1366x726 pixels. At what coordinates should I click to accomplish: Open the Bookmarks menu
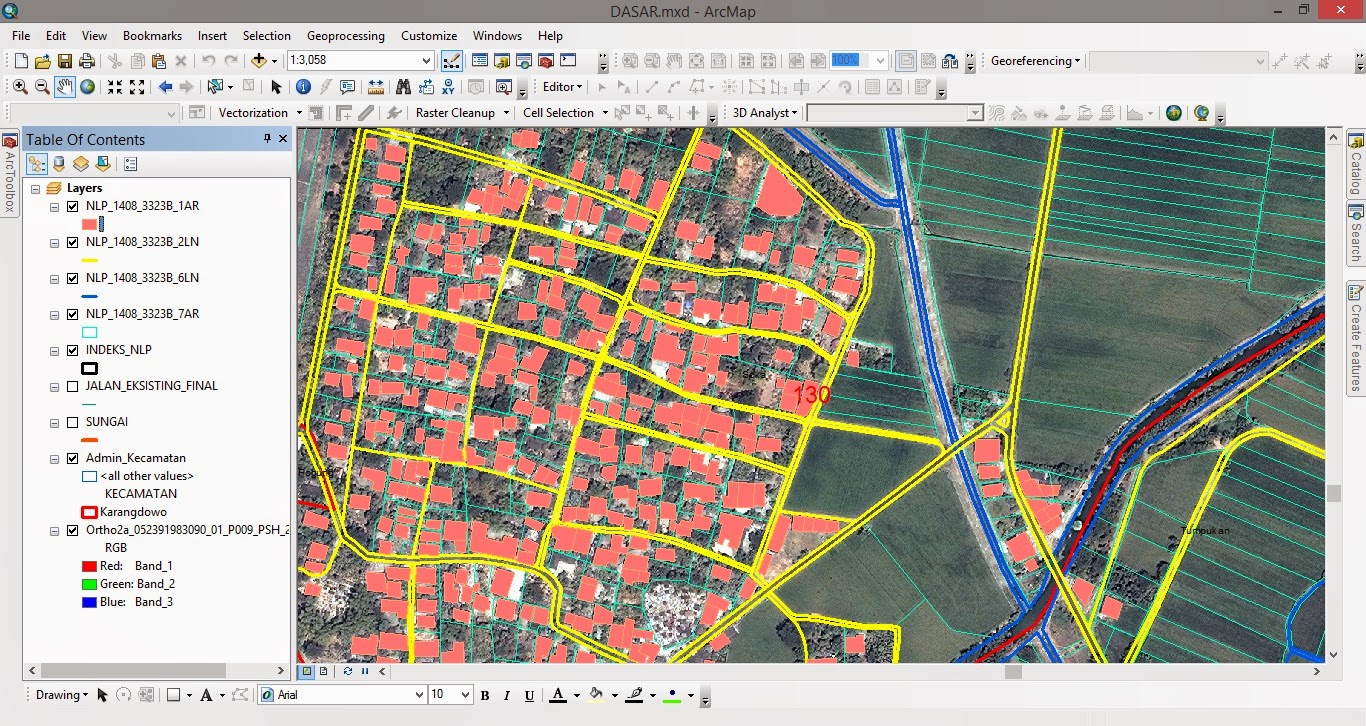tap(152, 36)
